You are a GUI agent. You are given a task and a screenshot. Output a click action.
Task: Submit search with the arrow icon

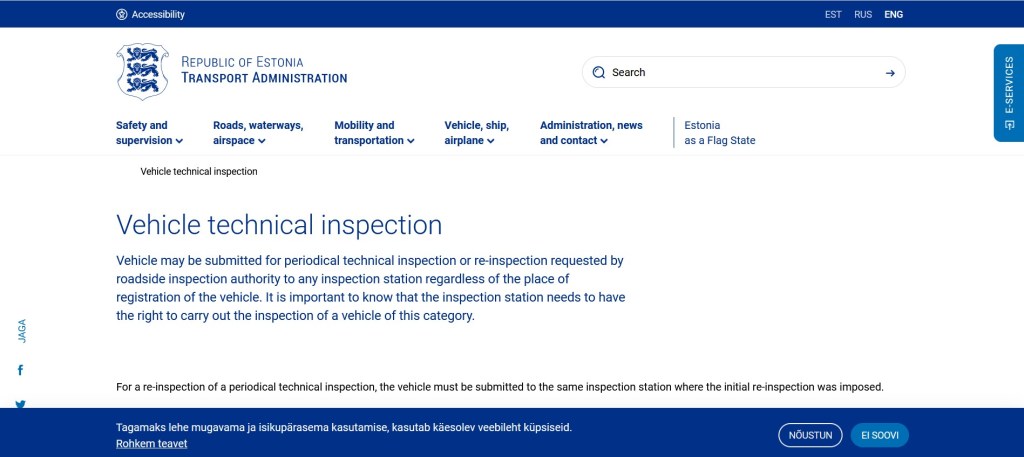(890, 72)
